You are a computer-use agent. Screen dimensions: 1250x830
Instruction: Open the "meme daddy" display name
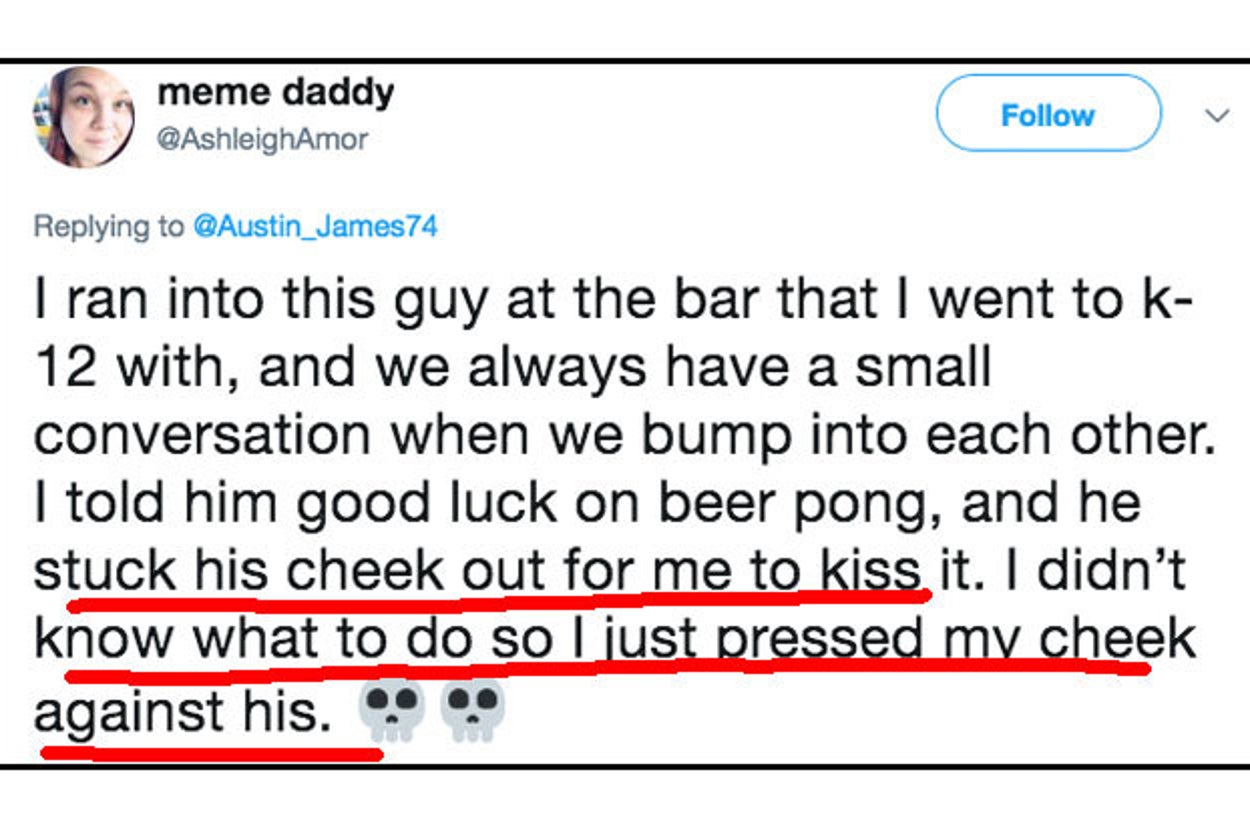[276, 93]
